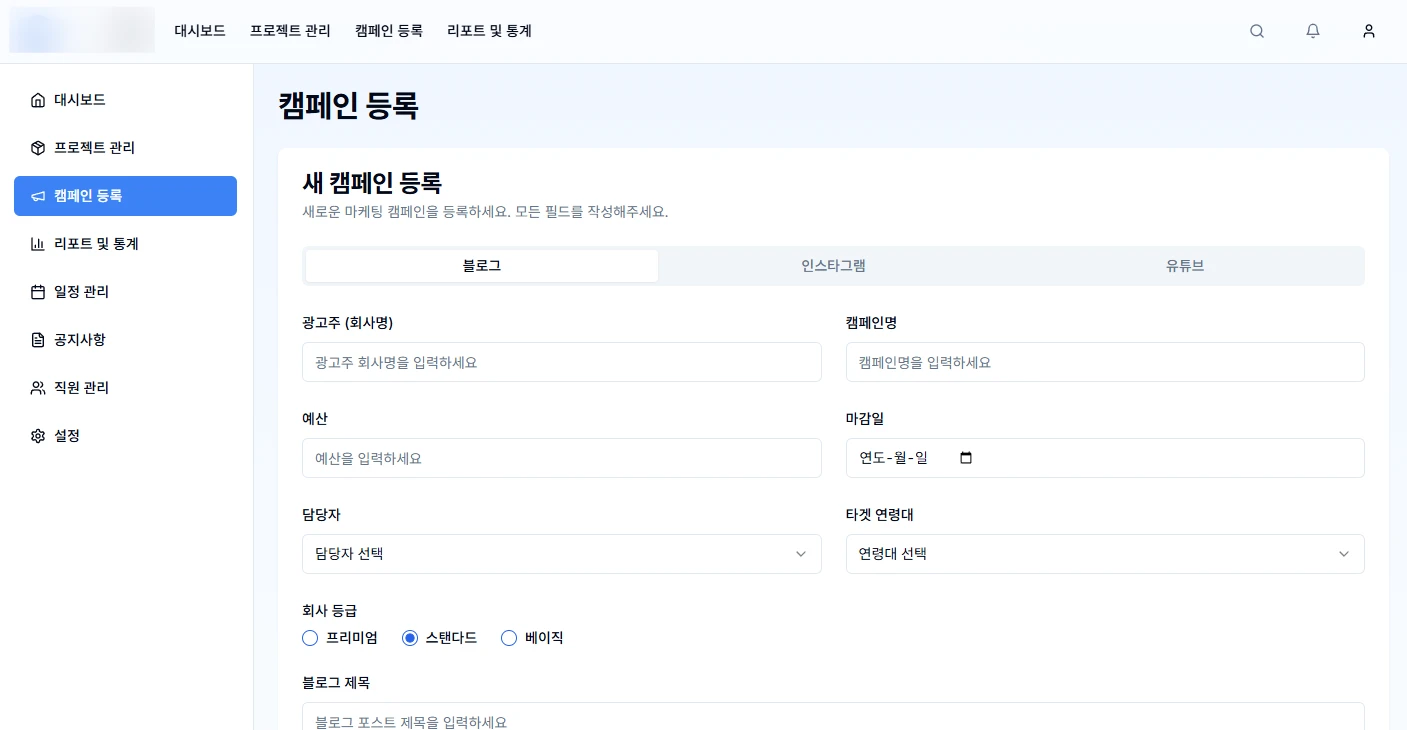Open the 연령대 선택 dropdown
The image size is (1407, 730).
click(x=1105, y=554)
